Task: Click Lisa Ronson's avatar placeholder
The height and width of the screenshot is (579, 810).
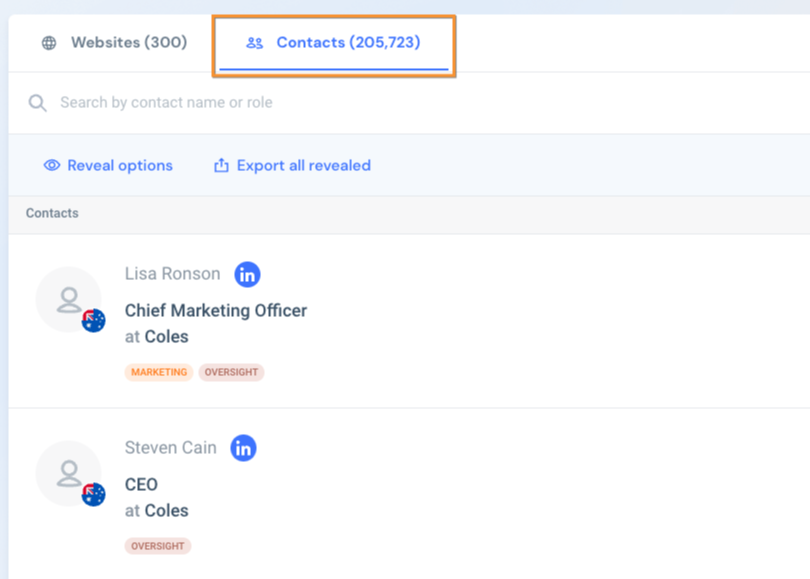Action: coord(68,299)
